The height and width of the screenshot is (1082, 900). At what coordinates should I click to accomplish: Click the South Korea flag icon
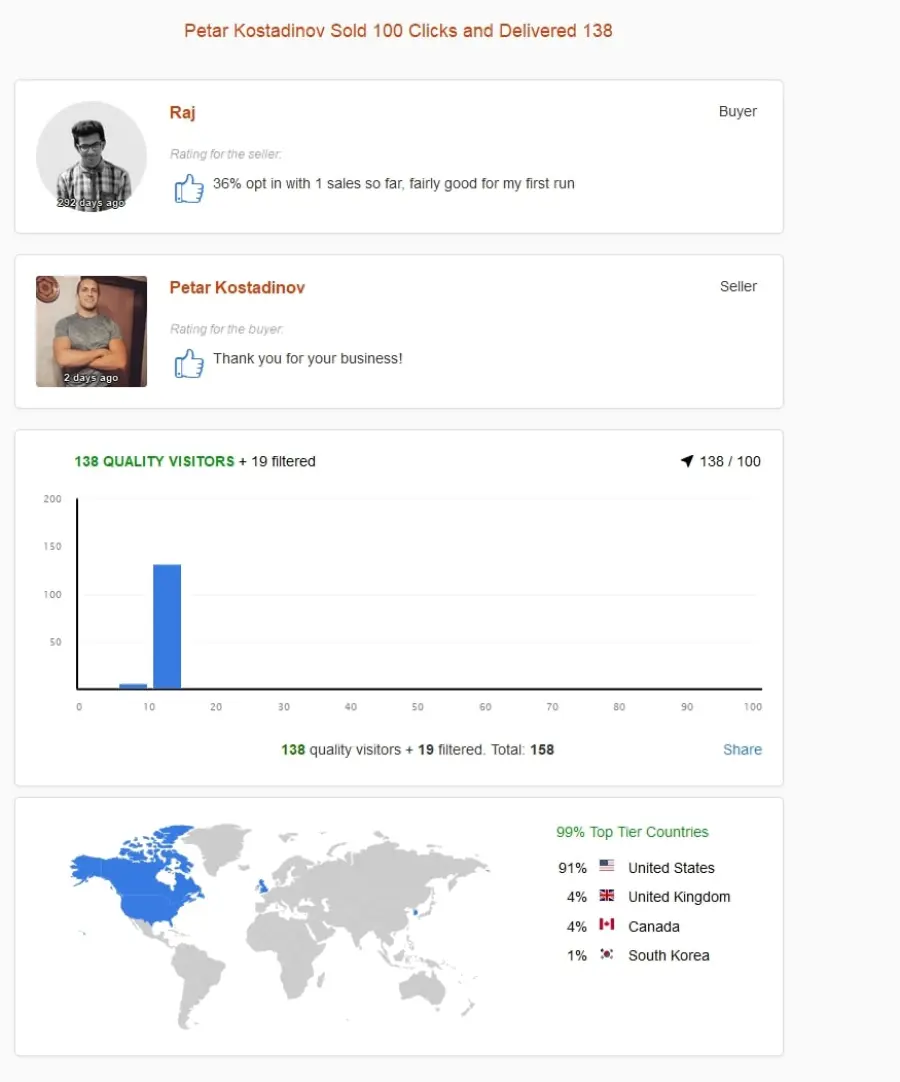(x=607, y=954)
